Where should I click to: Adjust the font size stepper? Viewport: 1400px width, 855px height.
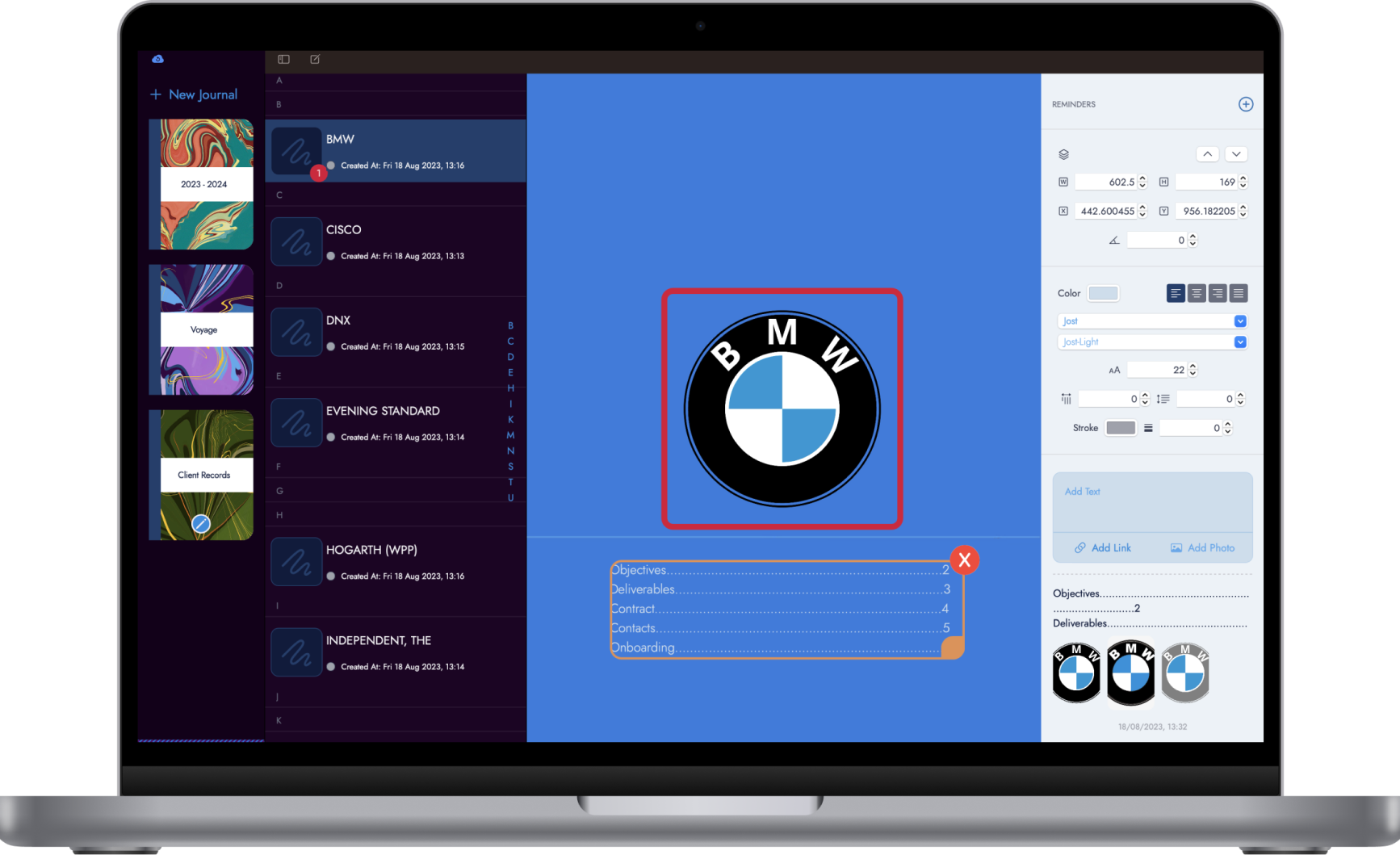point(1193,371)
